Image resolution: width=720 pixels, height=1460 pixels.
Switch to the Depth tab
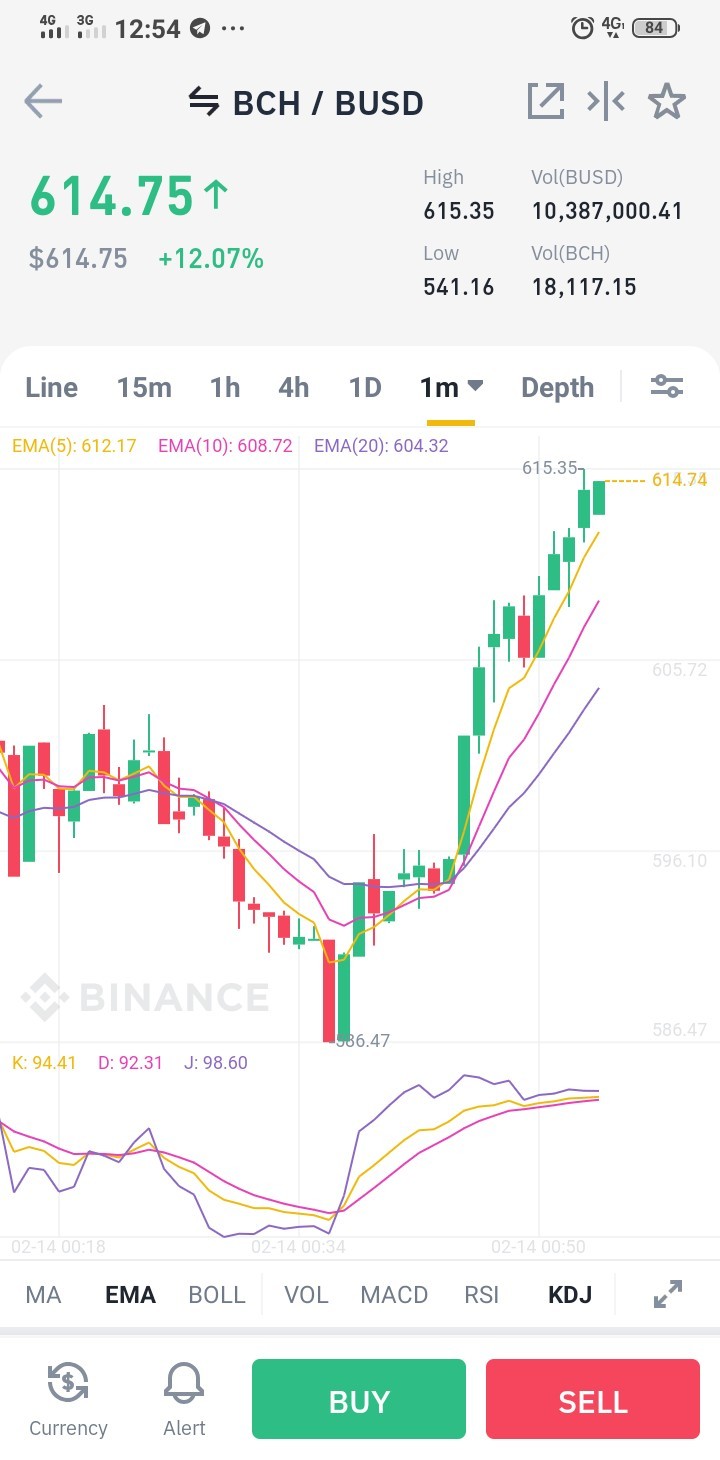pyautogui.click(x=557, y=387)
